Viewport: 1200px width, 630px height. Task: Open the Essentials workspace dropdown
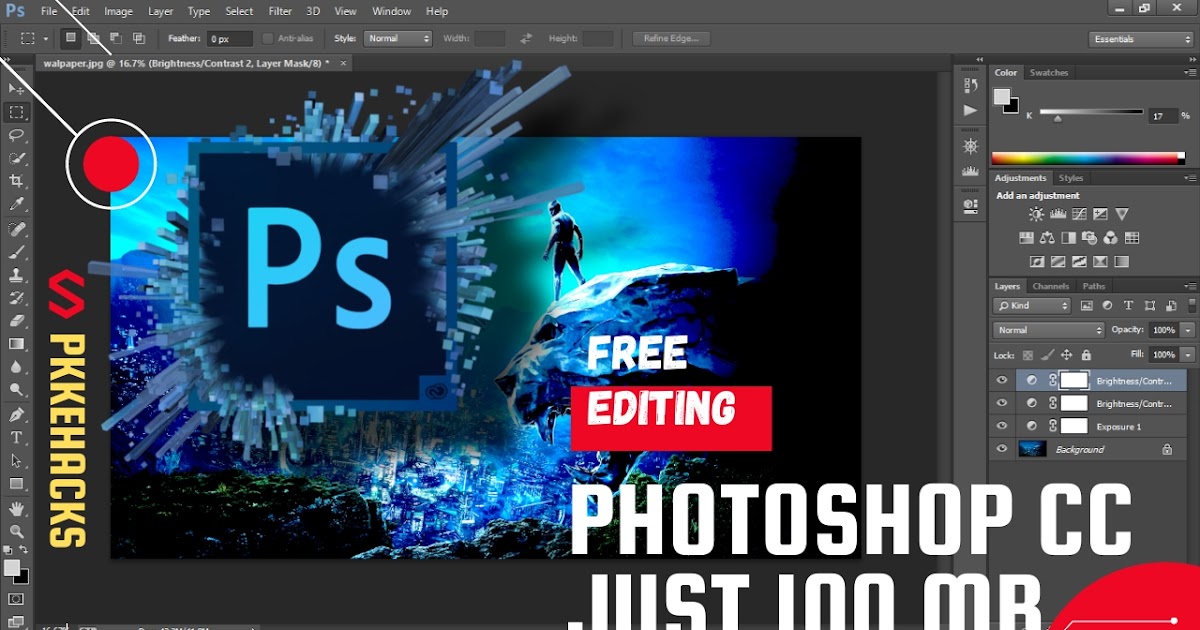tap(1141, 39)
